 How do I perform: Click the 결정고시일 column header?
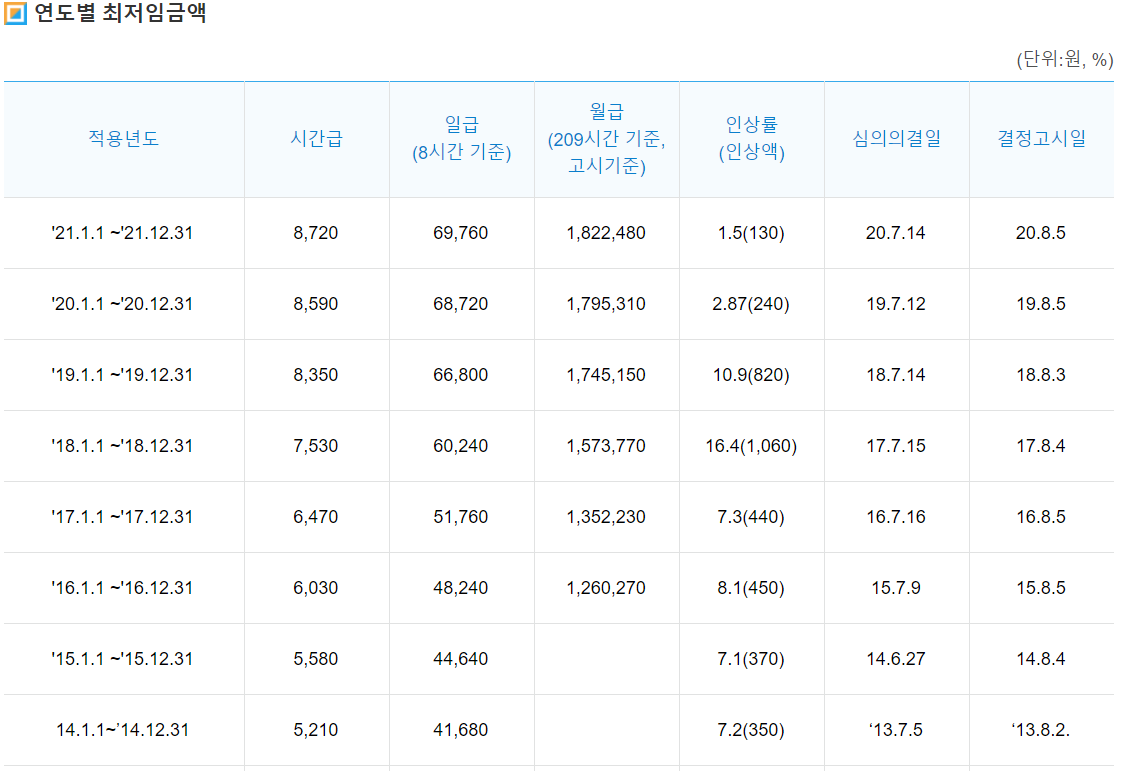(x=1041, y=138)
